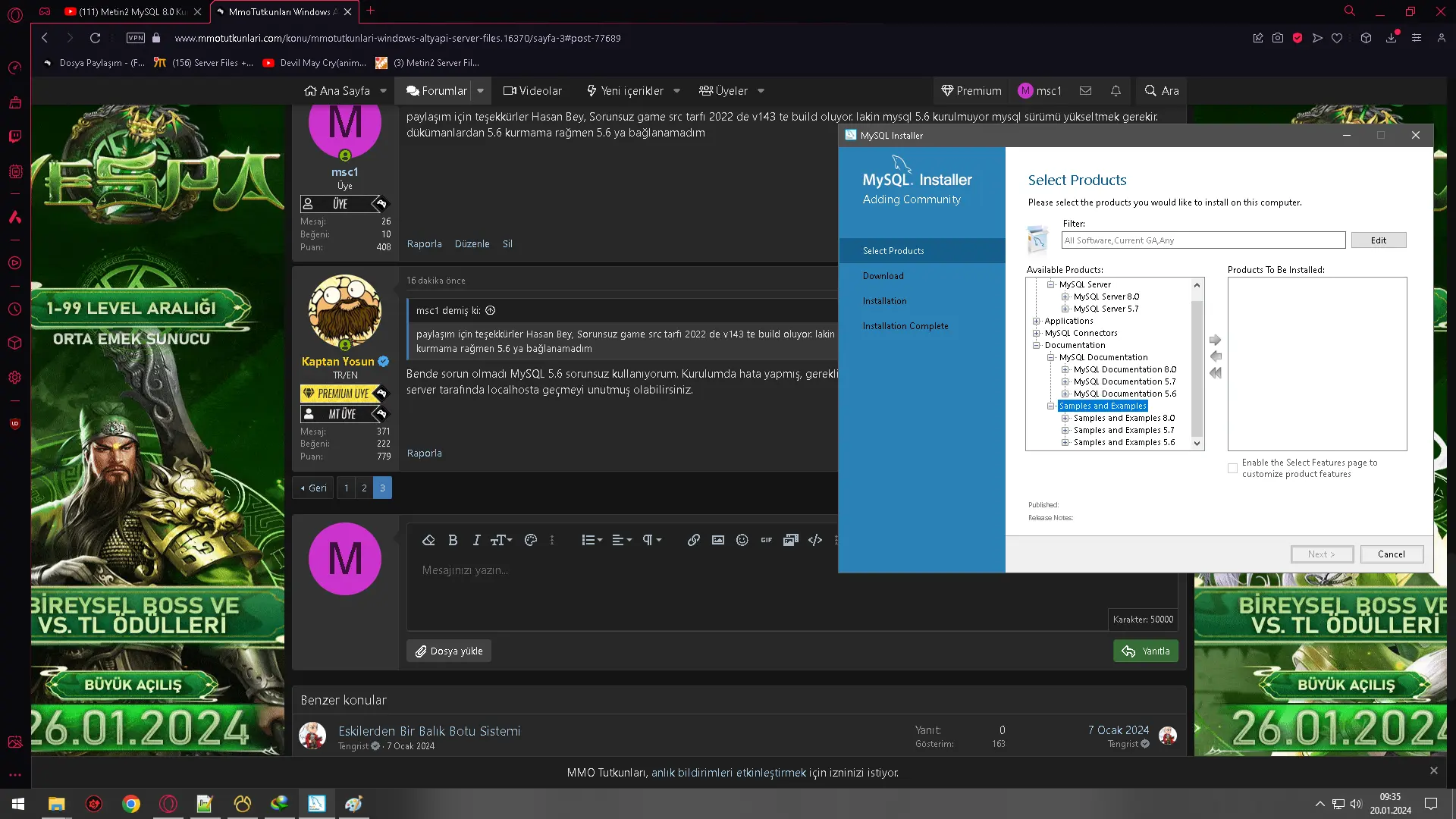Expand MySQL Server 8.0 node
This screenshot has width=1456, height=819.
point(1065,297)
